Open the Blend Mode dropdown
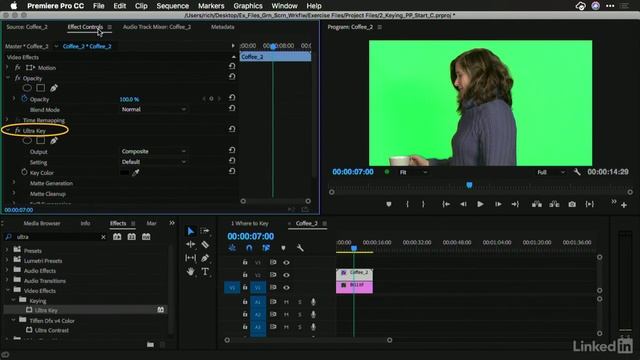 tap(153, 109)
